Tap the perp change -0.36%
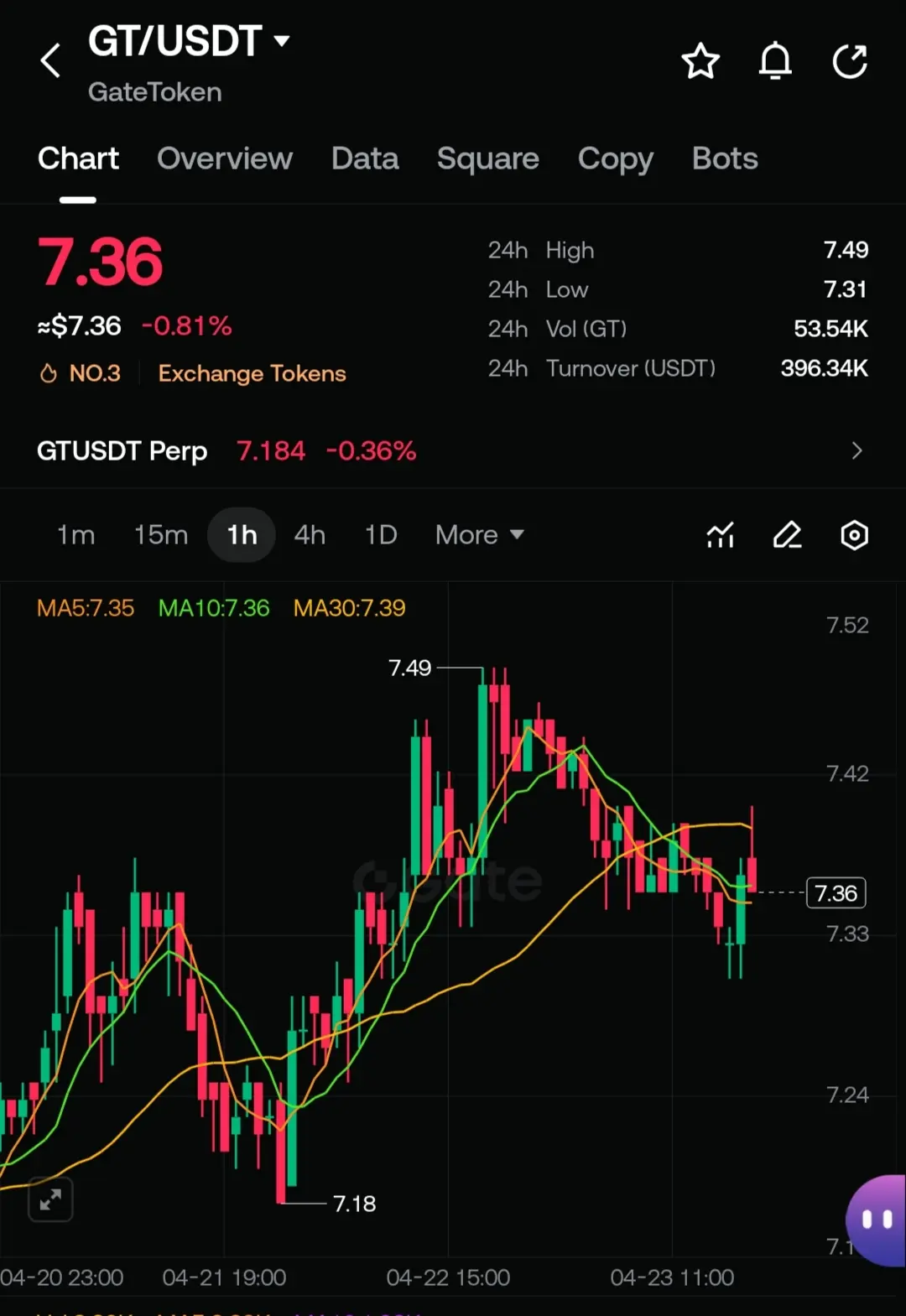906x1316 pixels. (371, 451)
